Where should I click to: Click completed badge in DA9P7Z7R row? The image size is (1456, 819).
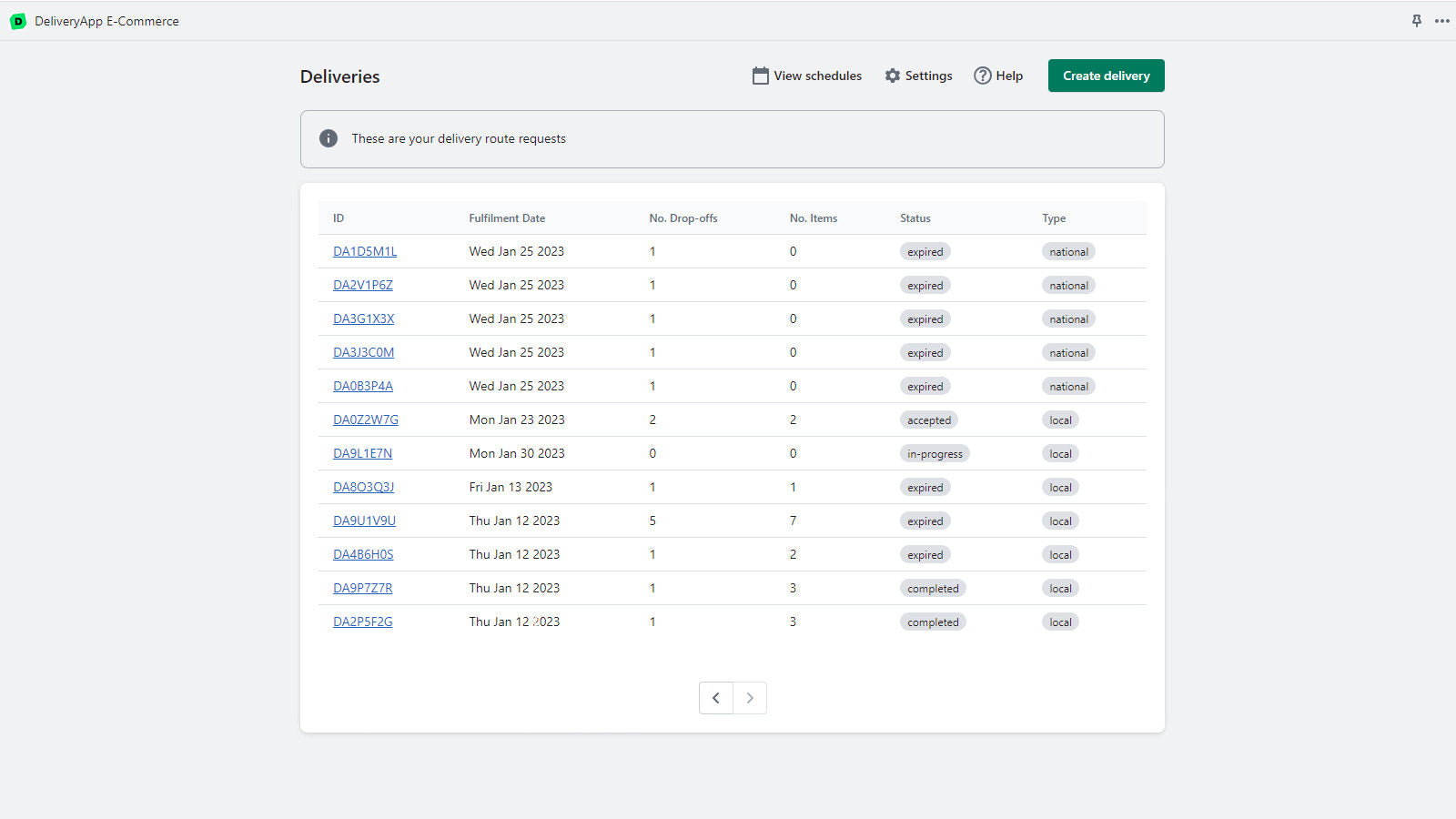point(933,588)
